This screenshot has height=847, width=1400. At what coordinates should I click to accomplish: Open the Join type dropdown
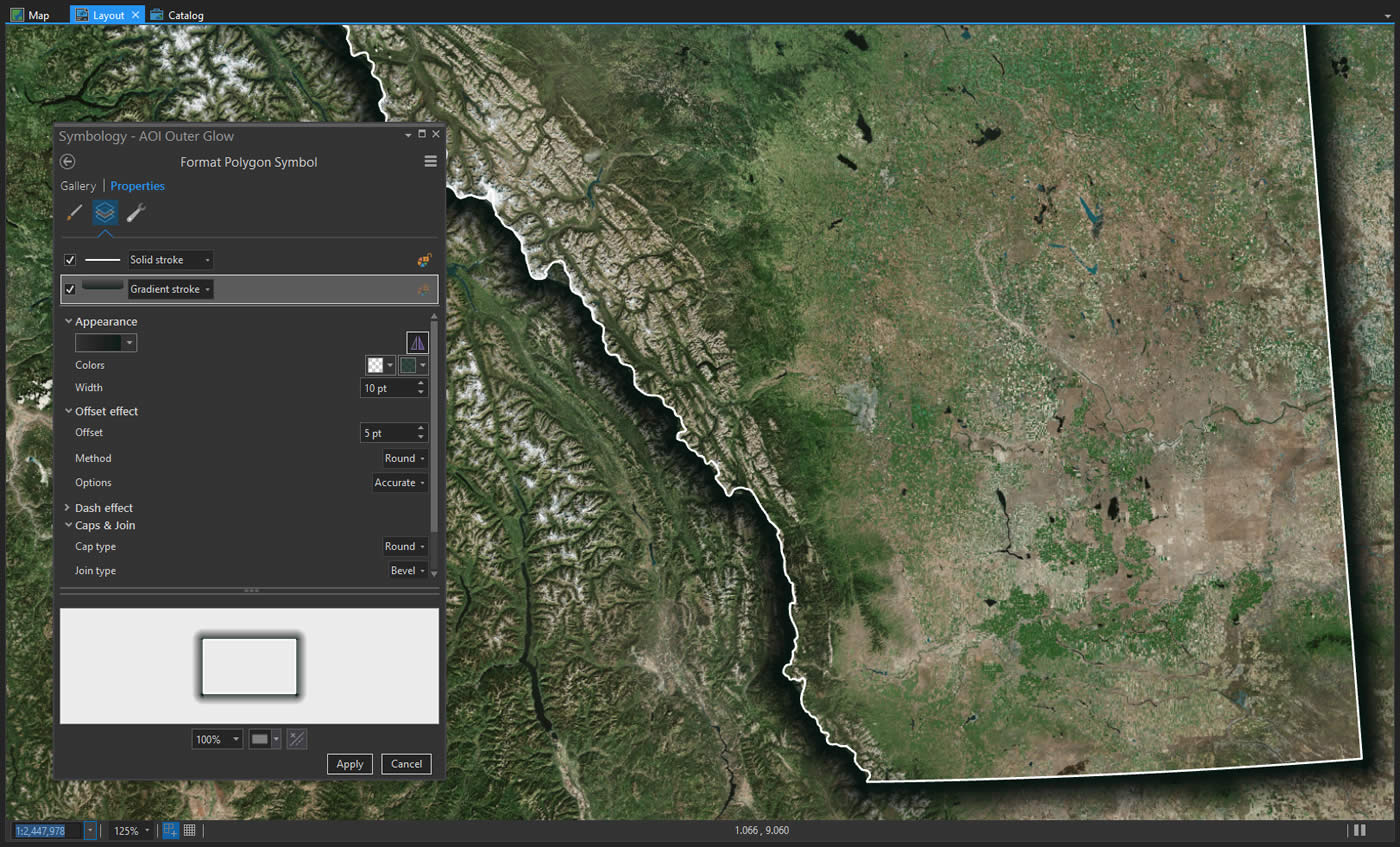click(x=408, y=571)
